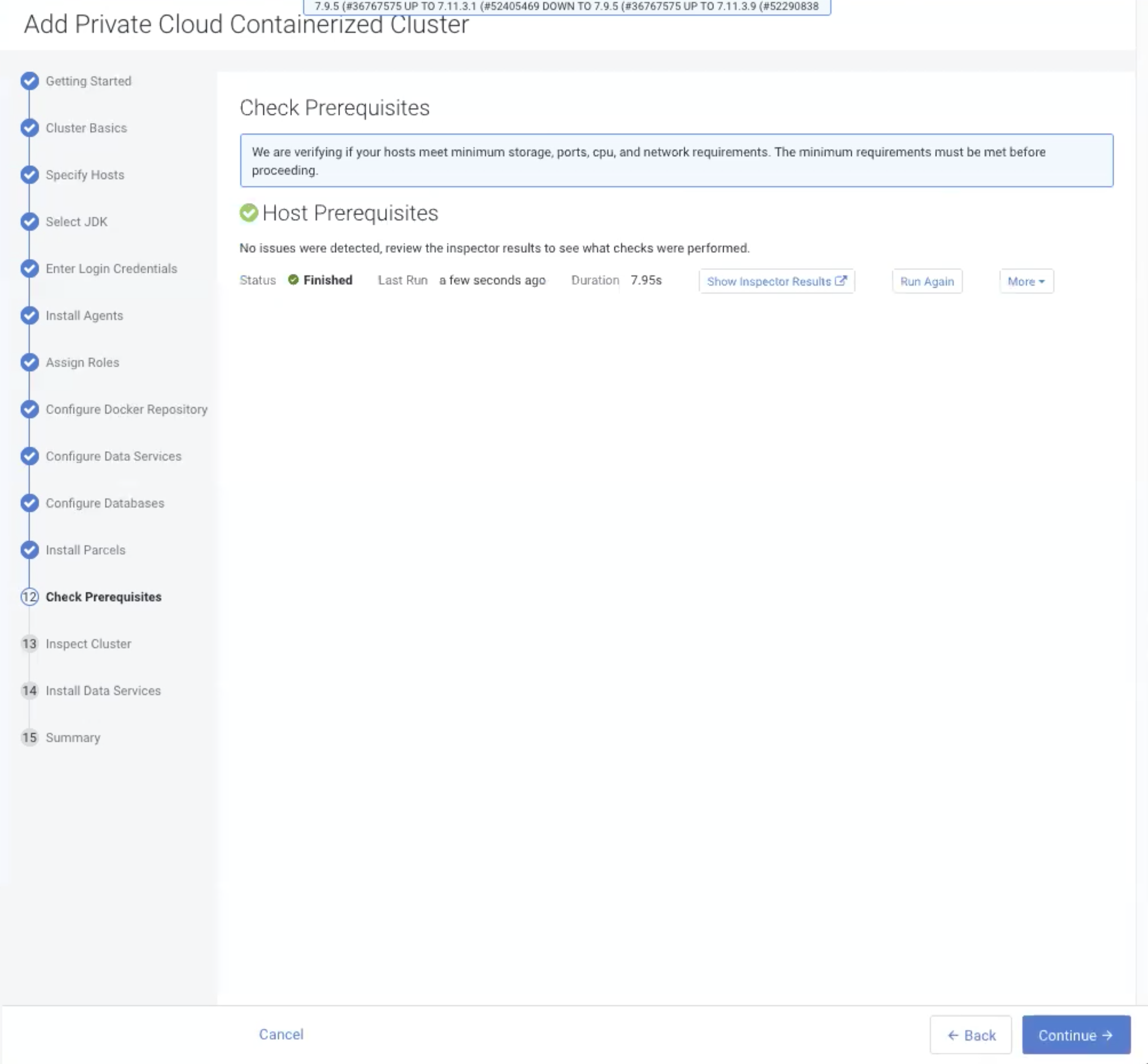Click the Install Parcels checkmark icon
Image resolution: width=1148 pixels, height=1064 pixels.
(30, 550)
